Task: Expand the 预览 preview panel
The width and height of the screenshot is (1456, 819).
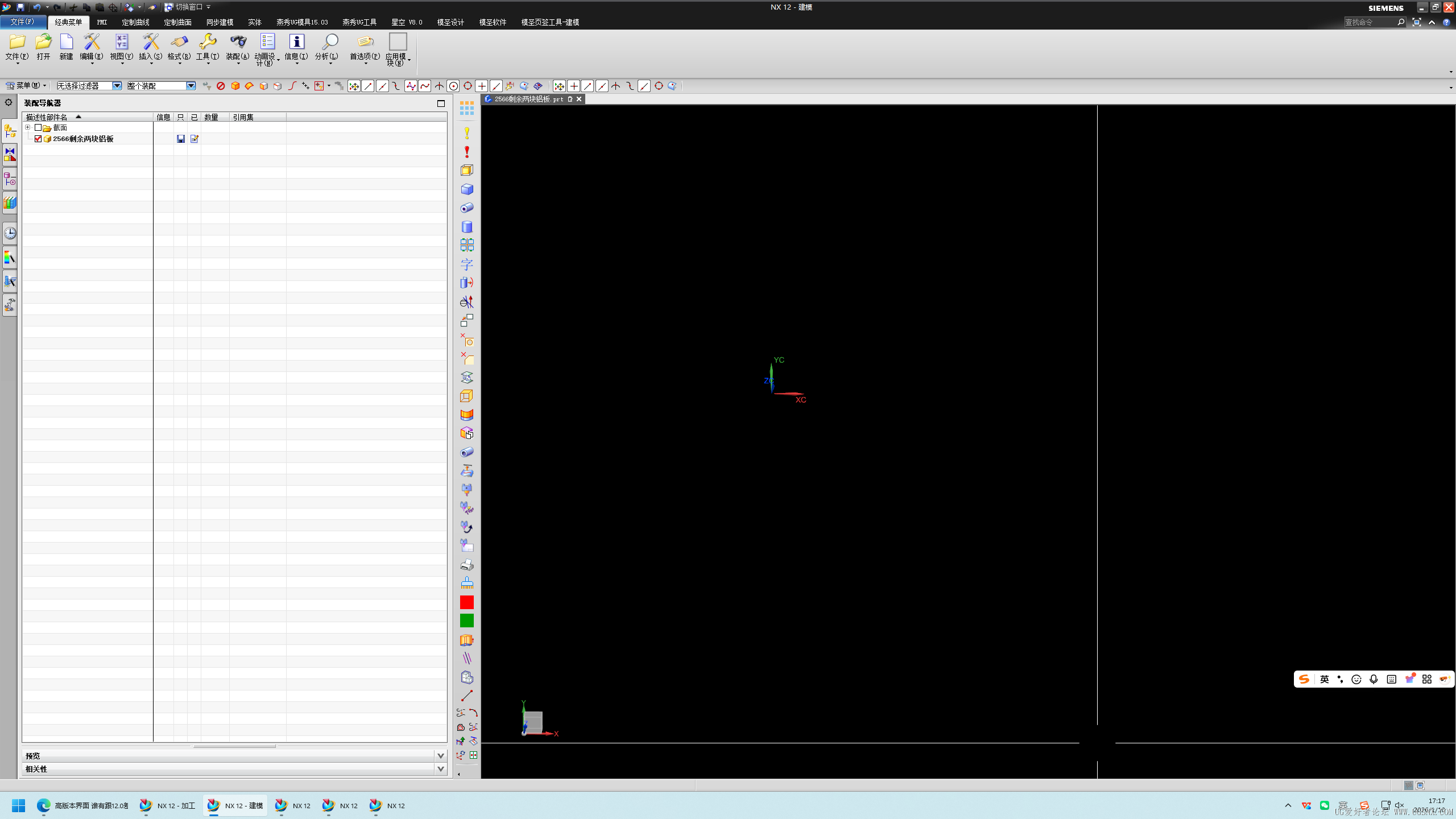Action: pos(440,756)
